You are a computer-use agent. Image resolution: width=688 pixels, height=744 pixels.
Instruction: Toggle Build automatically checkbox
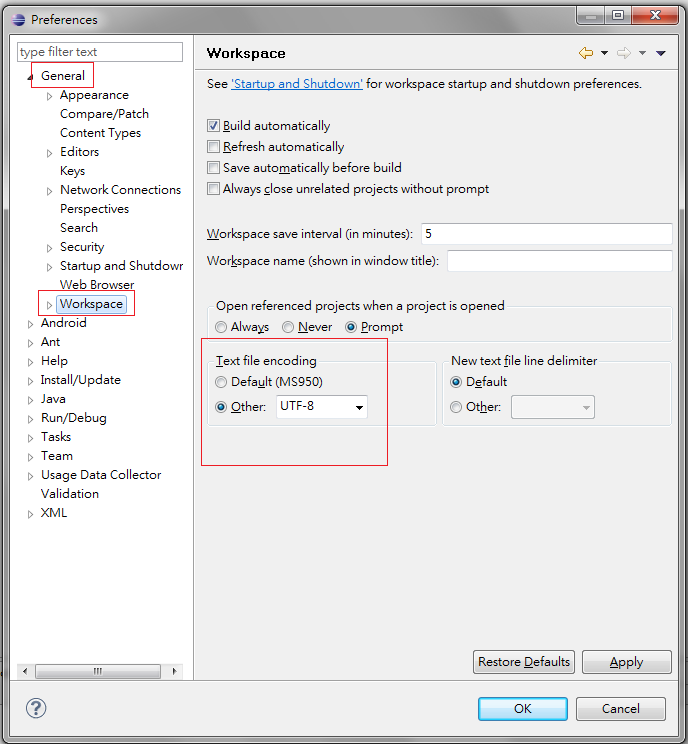213,126
